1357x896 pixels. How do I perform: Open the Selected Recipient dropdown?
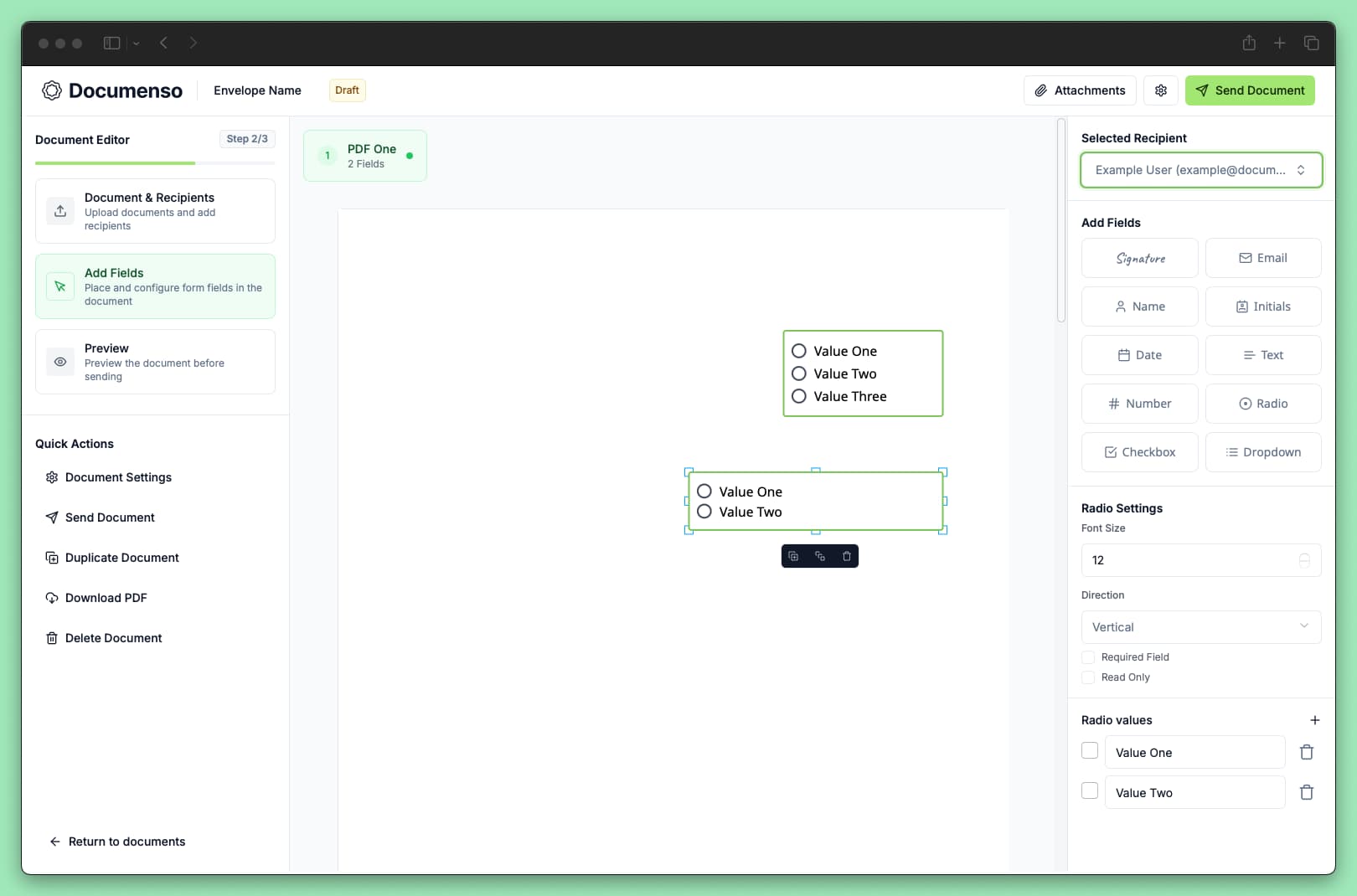click(1200, 169)
